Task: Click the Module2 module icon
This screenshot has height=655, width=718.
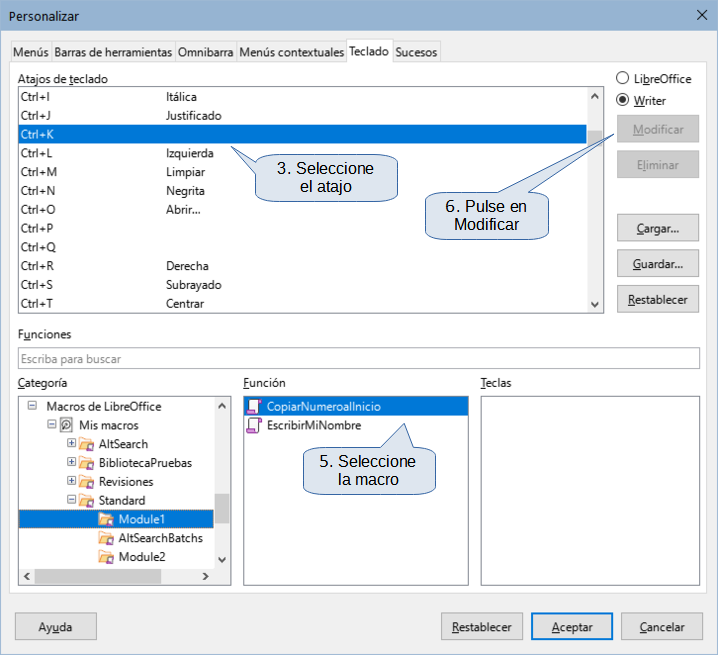Action: click(106, 557)
